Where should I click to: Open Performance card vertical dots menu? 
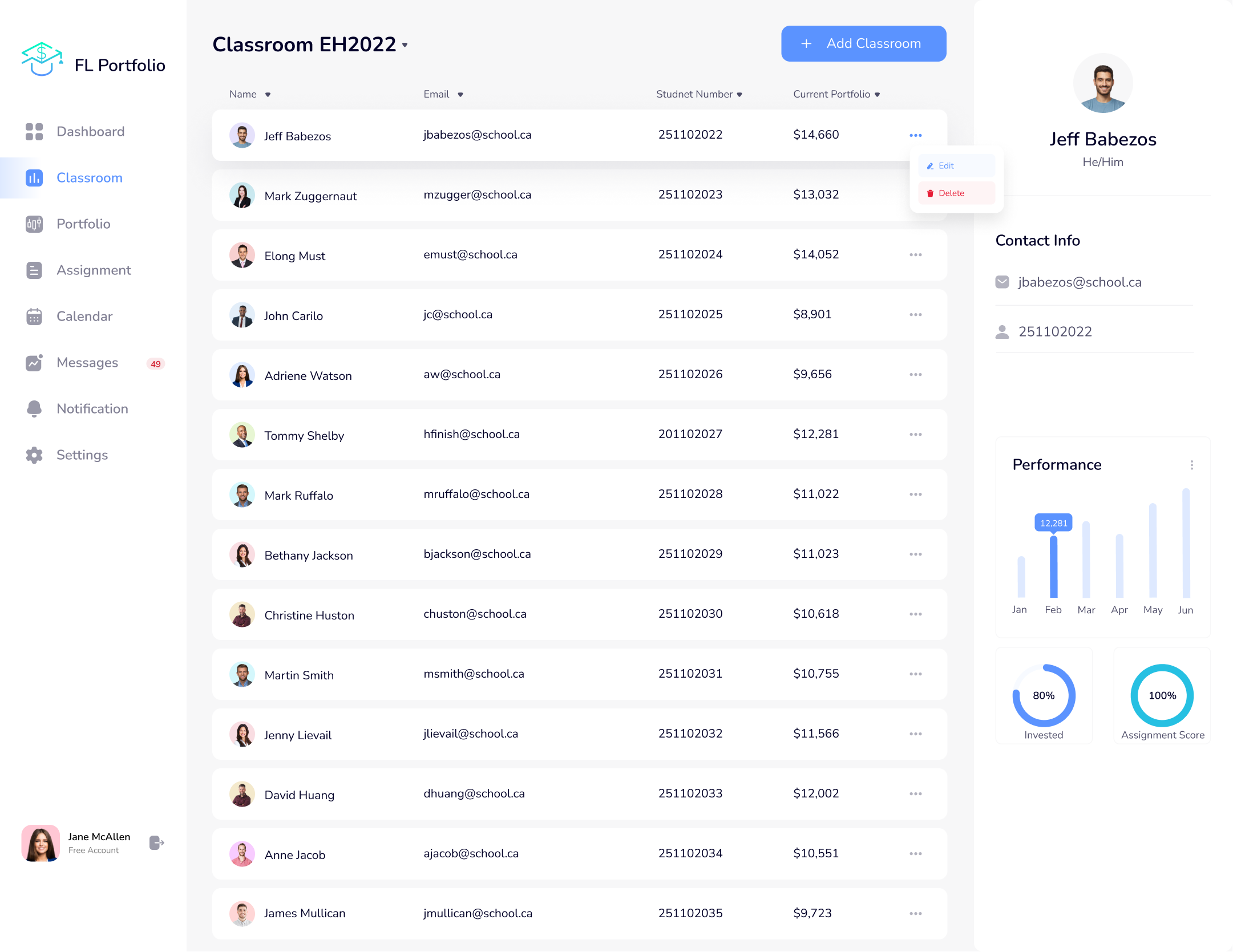pyautogui.click(x=1191, y=465)
